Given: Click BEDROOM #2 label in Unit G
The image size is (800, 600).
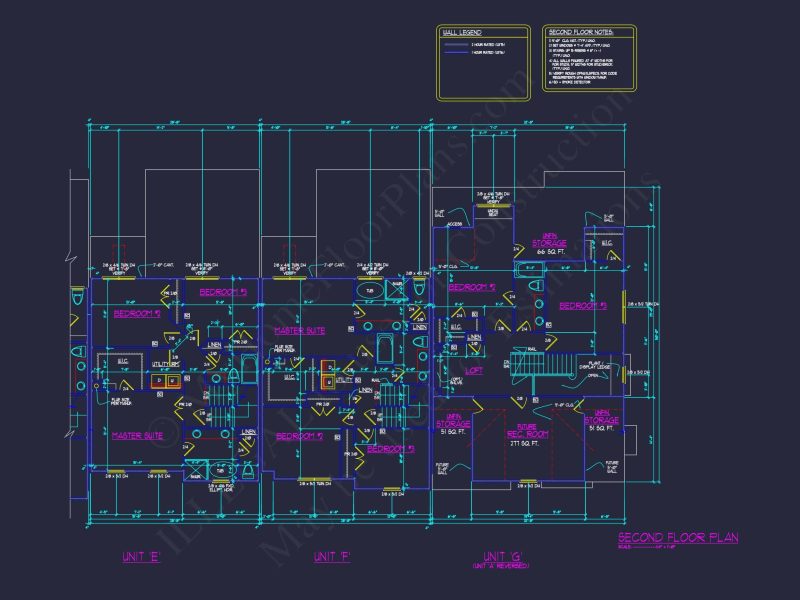Looking at the screenshot, I should [472, 287].
